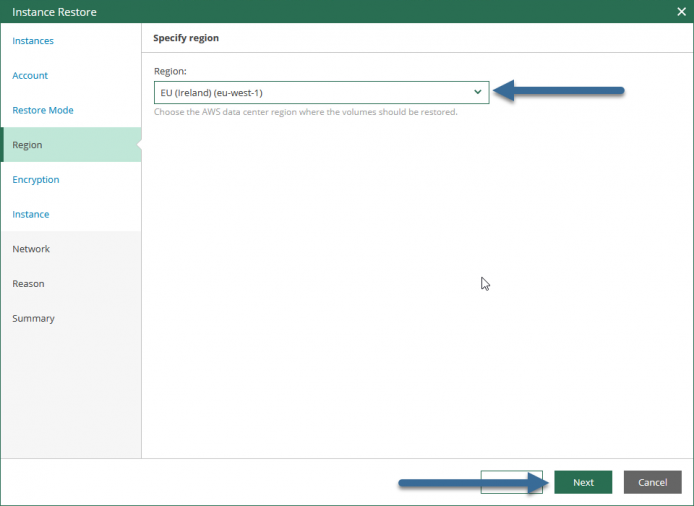This screenshot has width=694, height=506.
Task: Click the 'Specify region' heading
Action: click(186, 38)
